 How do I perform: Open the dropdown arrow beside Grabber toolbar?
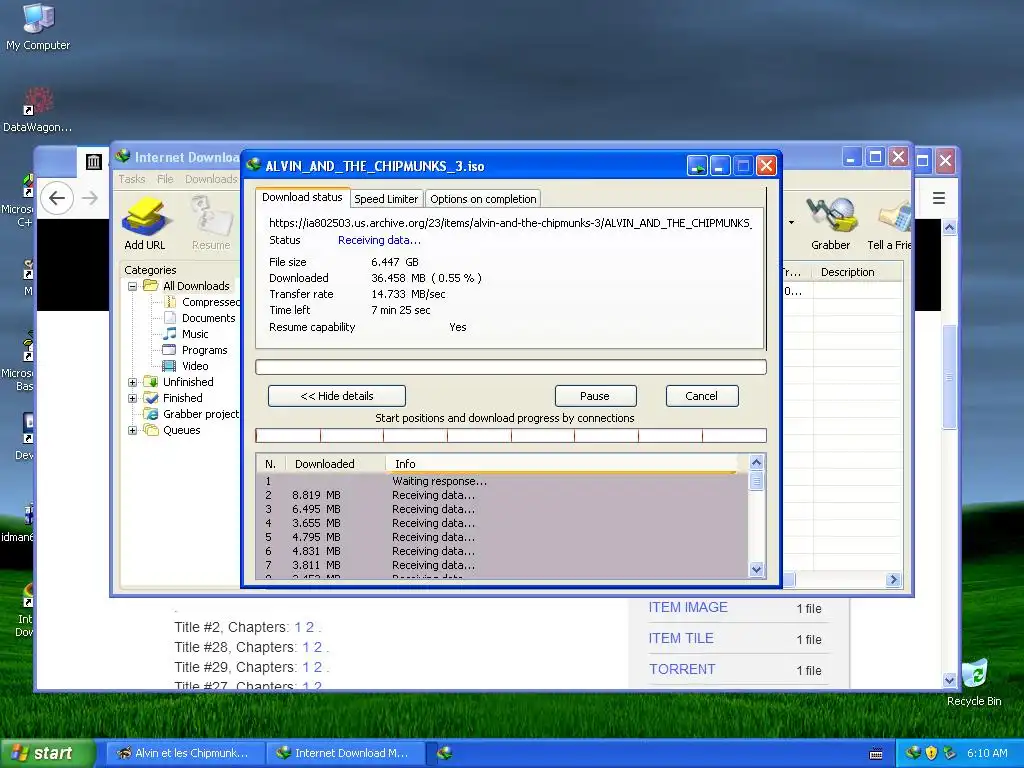pyautogui.click(x=792, y=223)
